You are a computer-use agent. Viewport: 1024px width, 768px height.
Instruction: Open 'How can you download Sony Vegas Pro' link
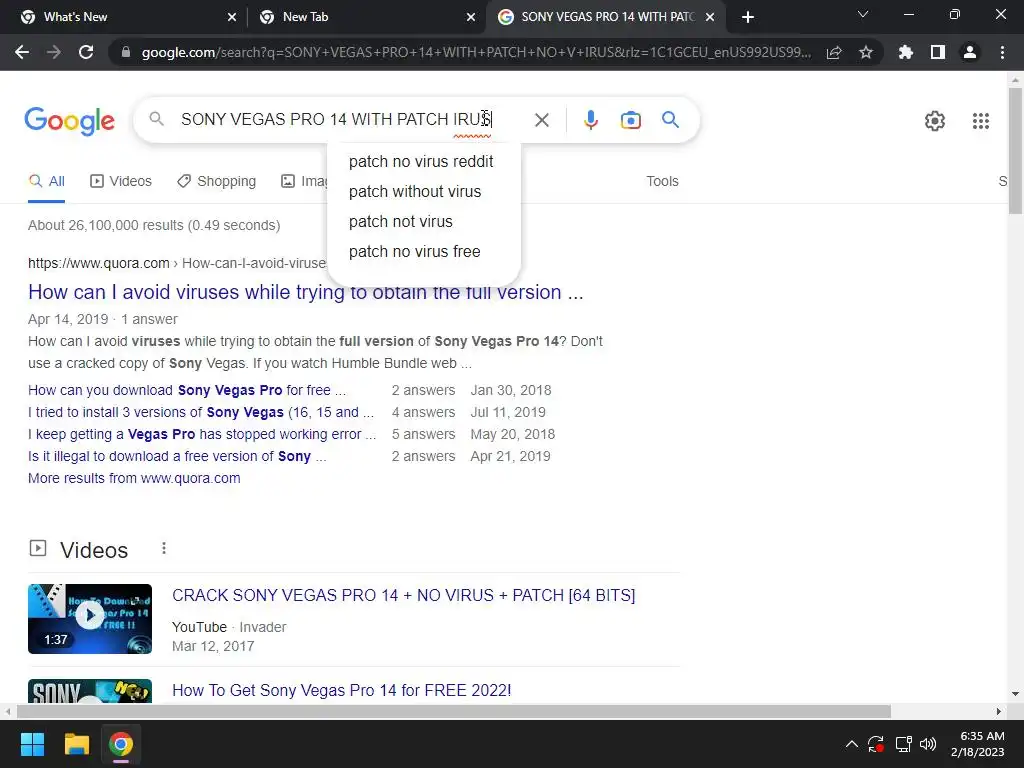[187, 391]
